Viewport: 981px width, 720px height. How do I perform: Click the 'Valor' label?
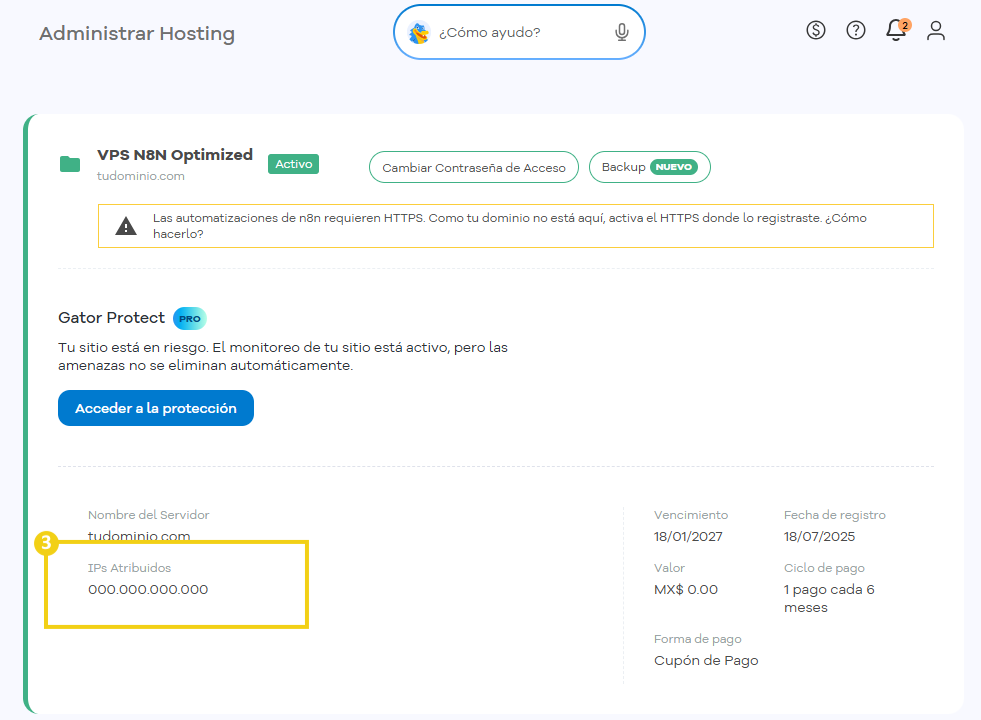669,568
